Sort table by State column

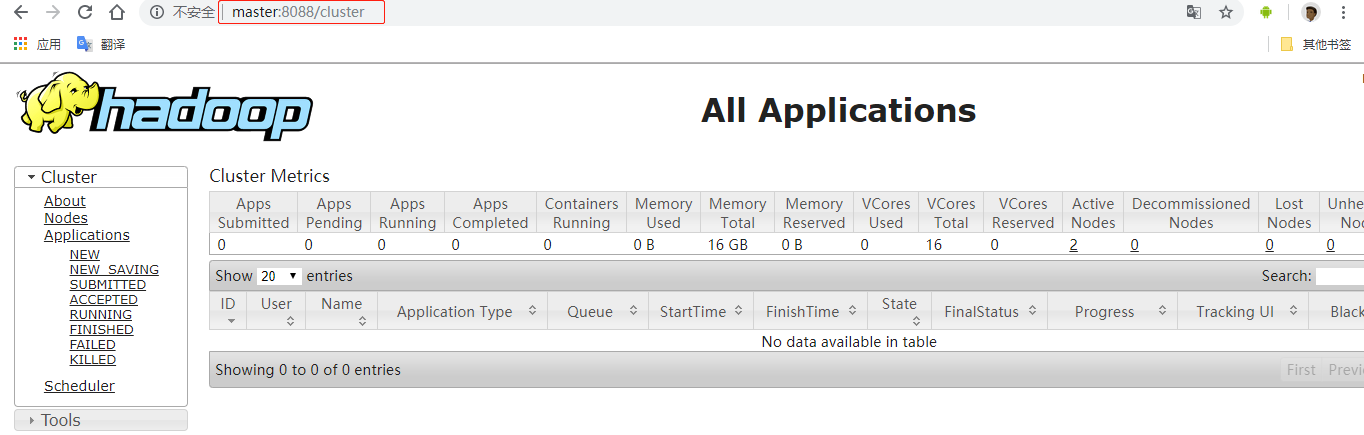point(899,311)
